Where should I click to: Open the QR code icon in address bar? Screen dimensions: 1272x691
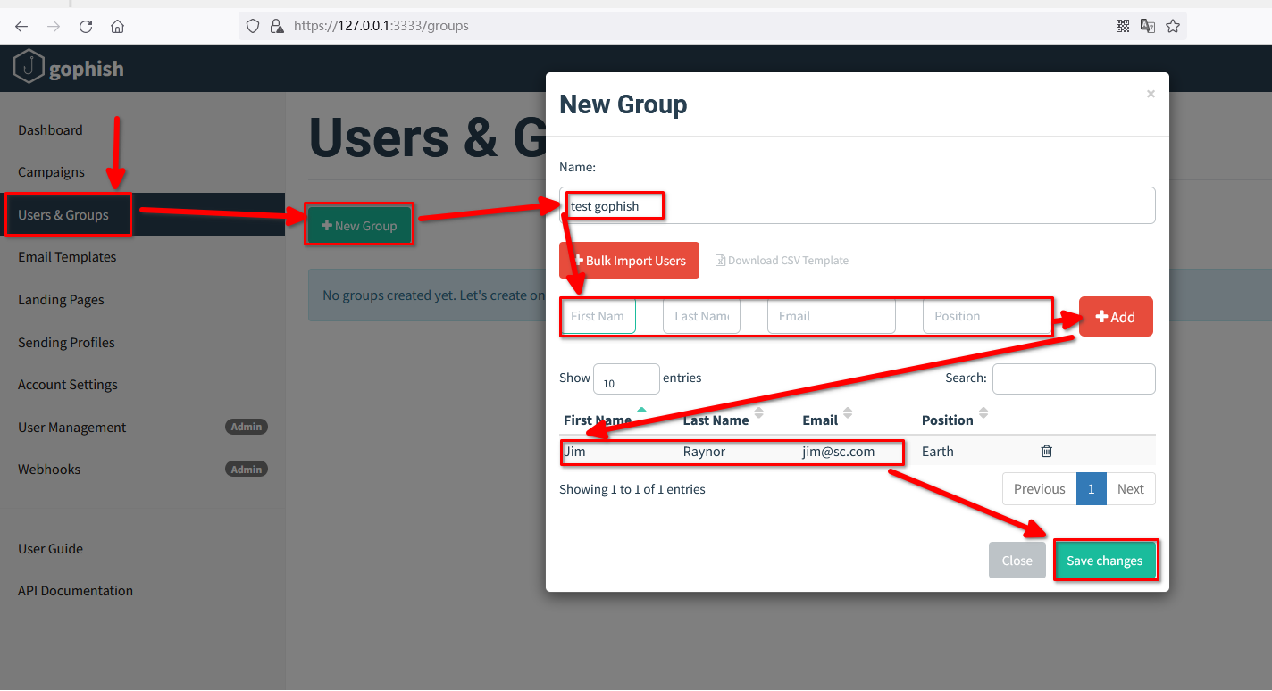pyautogui.click(x=1123, y=26)
